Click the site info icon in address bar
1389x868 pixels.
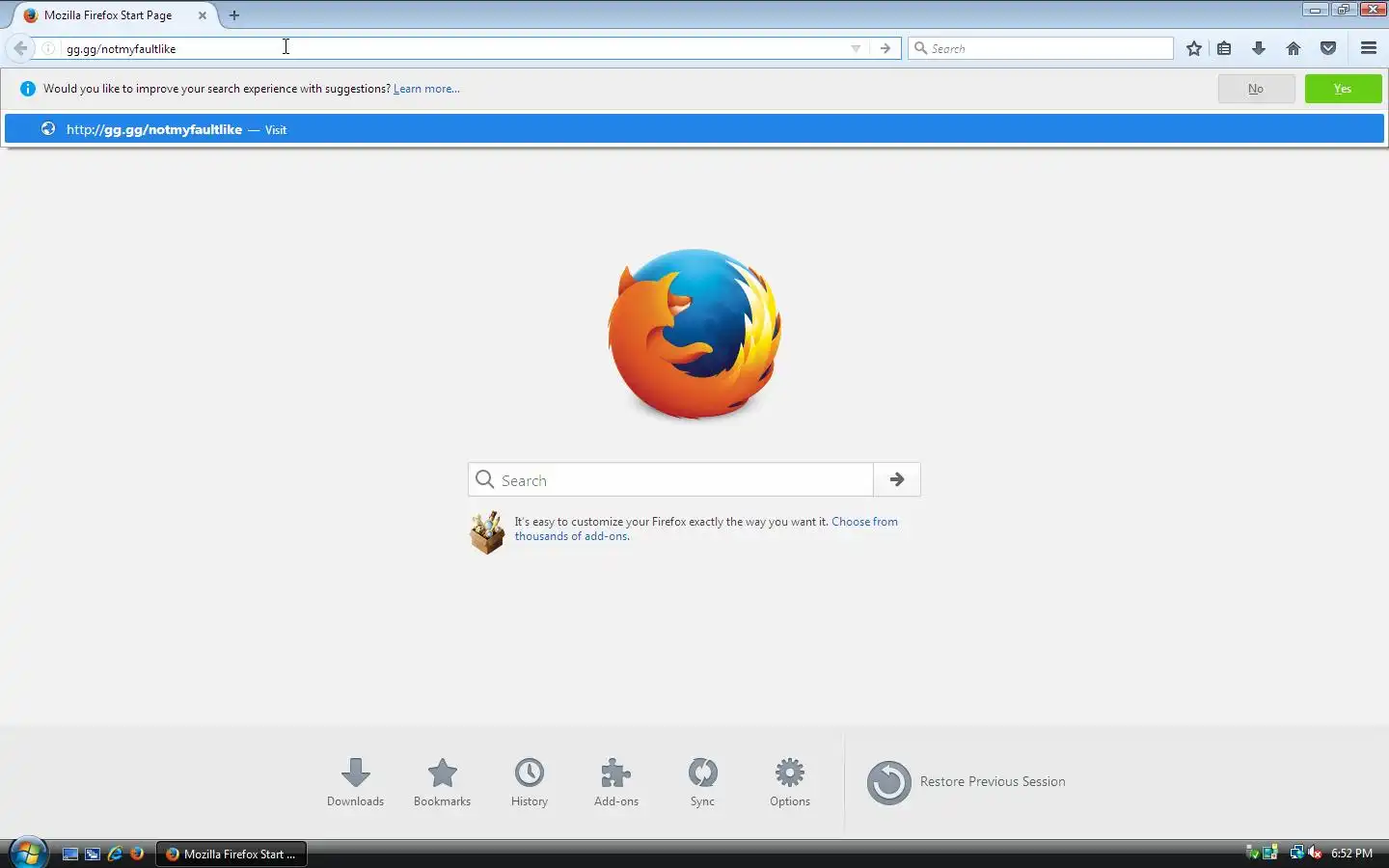48,48
